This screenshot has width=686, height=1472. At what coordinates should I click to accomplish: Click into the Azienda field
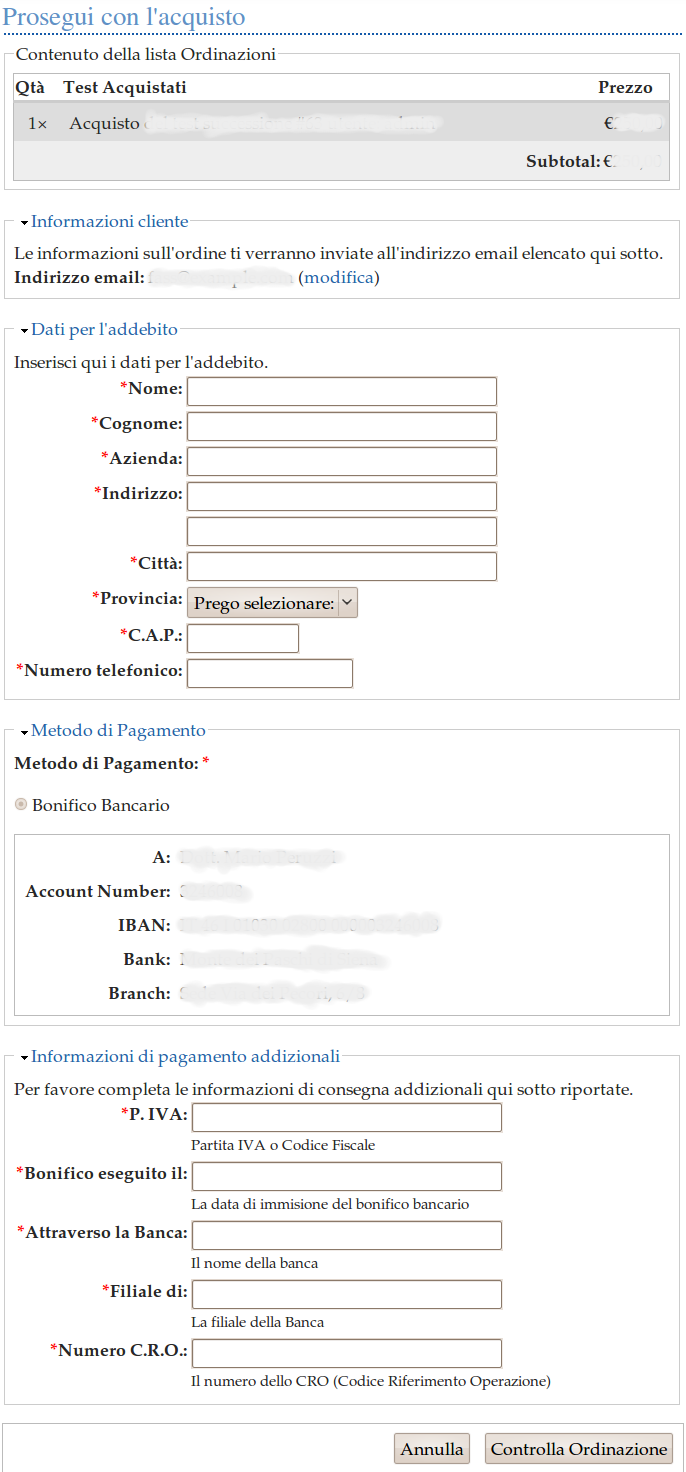click(342, 461)
